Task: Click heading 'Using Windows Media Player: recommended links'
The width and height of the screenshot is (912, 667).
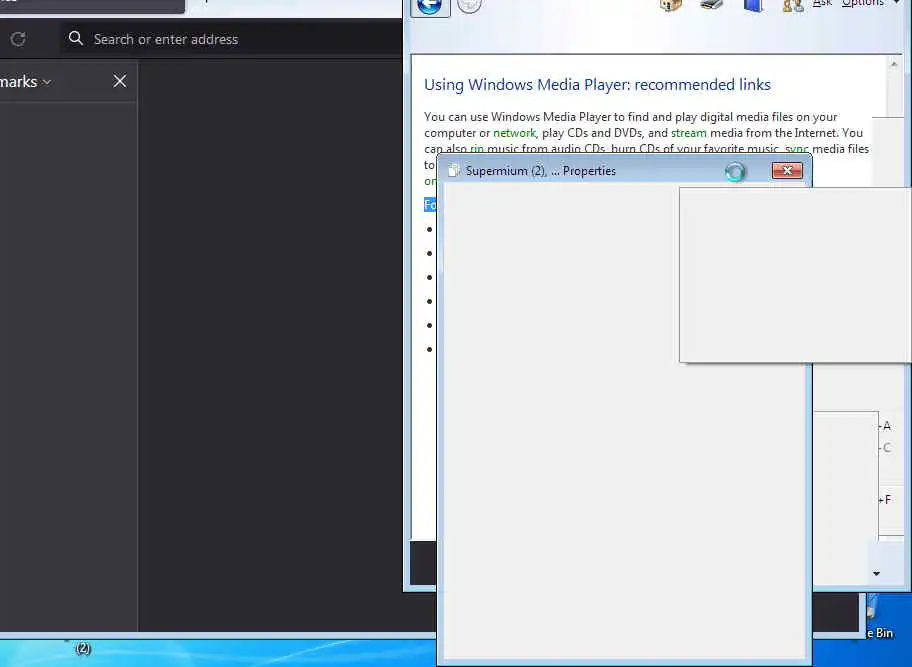Action: click(x=597, y=85)
